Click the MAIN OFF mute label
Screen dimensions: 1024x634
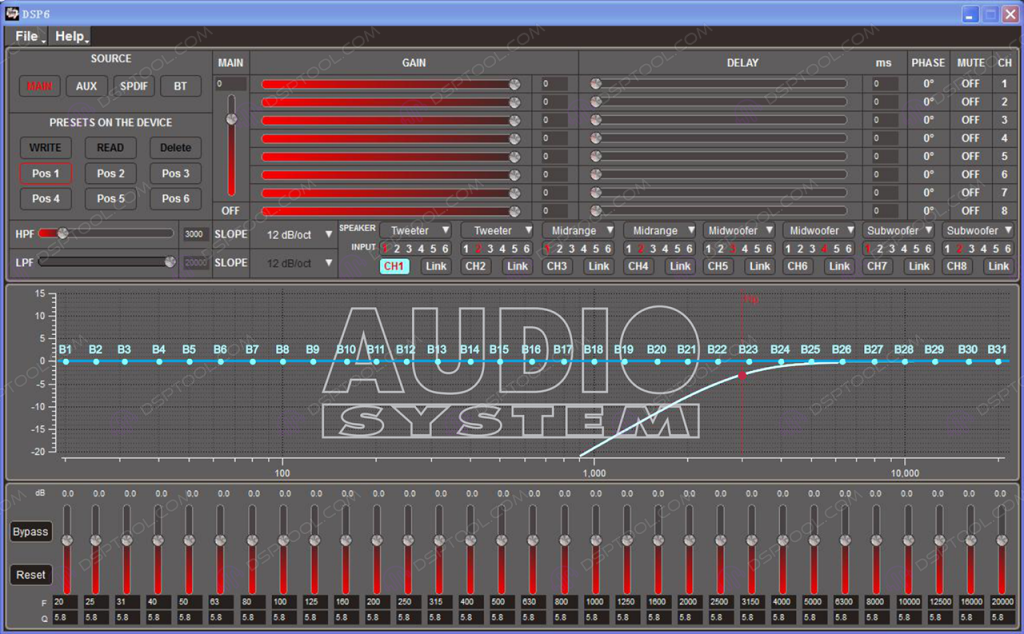[x=231, y=211]
